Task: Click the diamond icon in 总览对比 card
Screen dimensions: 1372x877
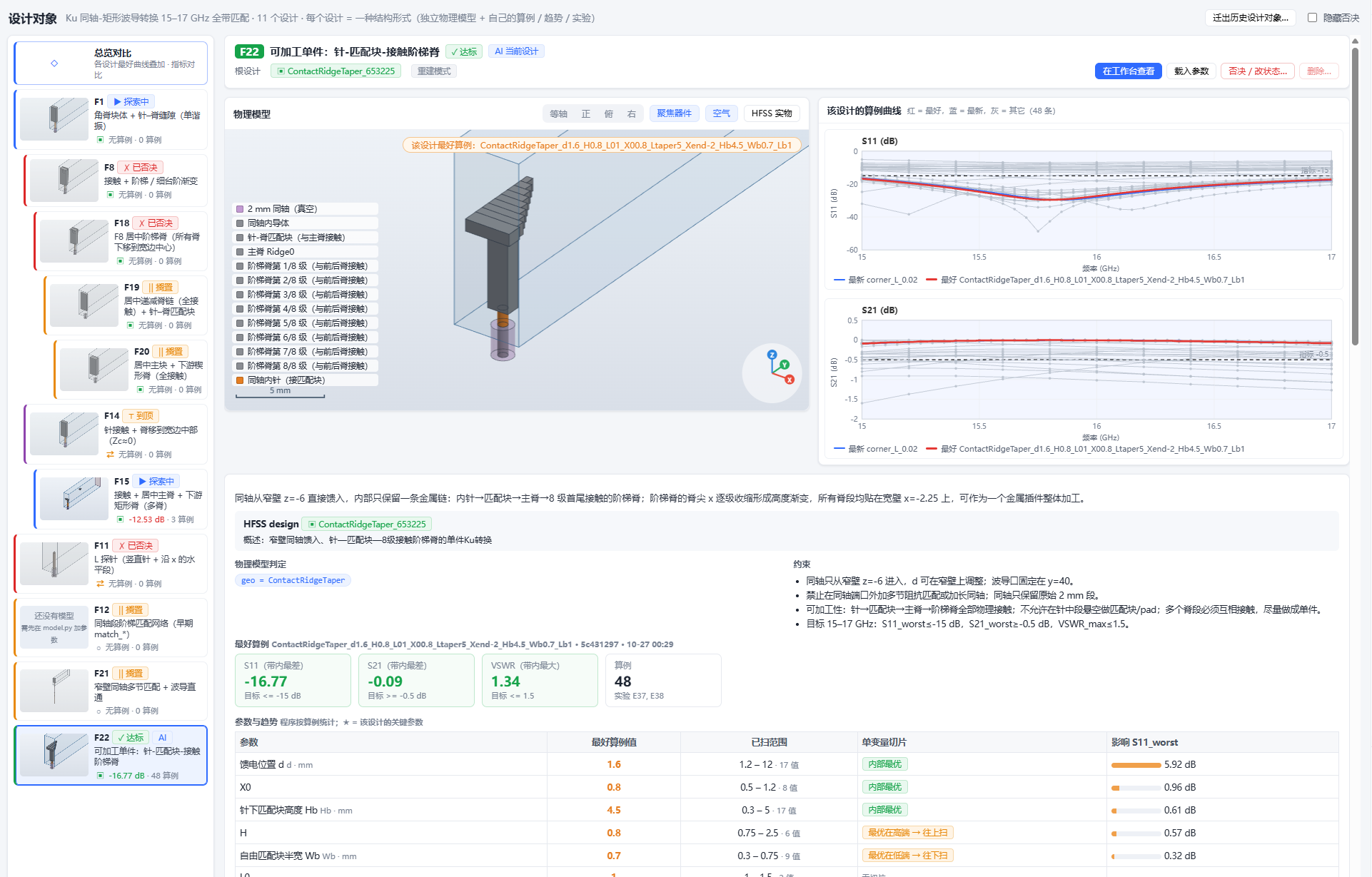Action: pos(54,64)
